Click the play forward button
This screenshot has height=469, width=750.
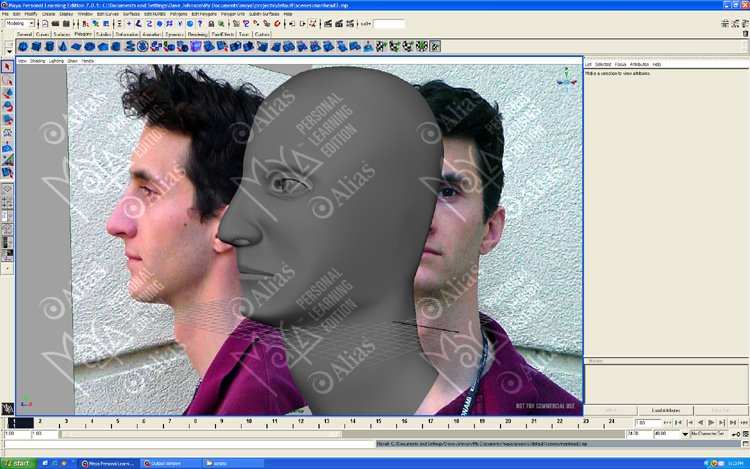(x=711, y=423)
